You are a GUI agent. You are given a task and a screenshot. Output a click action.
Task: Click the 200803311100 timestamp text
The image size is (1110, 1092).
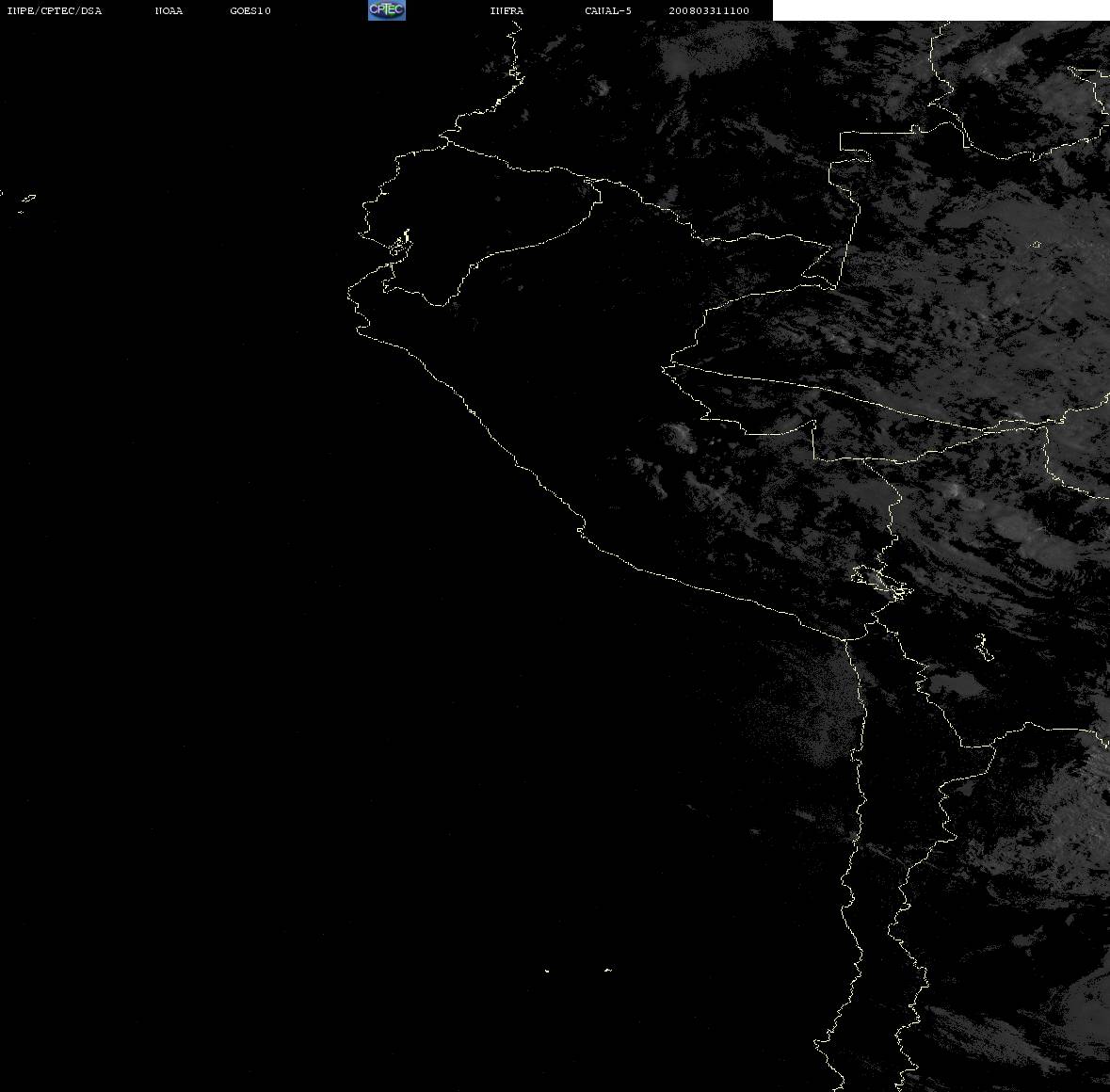click(709, 10)
